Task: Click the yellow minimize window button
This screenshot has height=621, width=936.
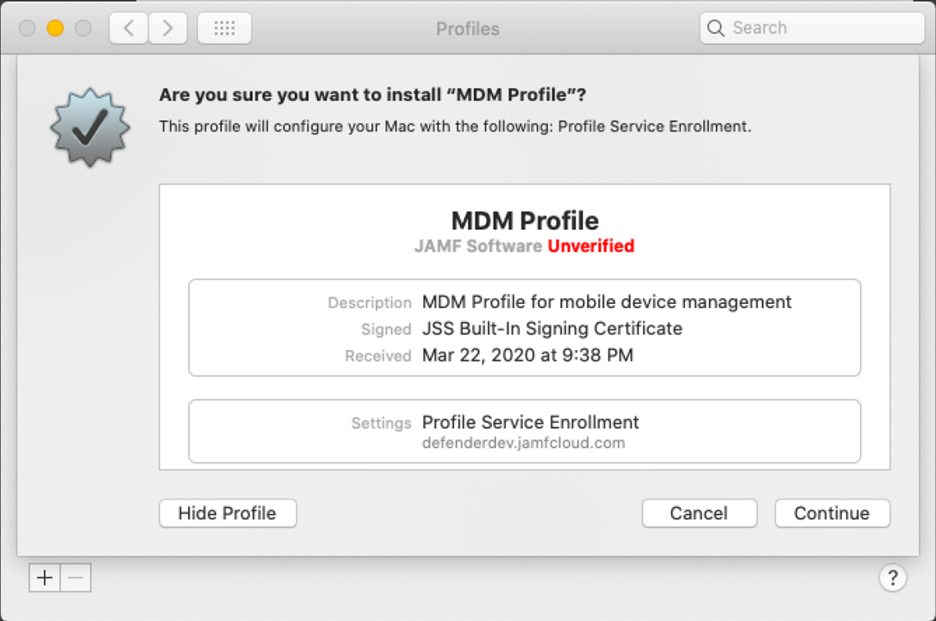Action: (x=55, y=28)
